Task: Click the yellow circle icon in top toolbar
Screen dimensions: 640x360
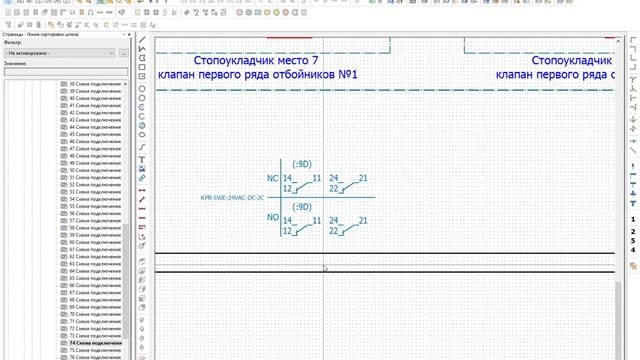Action: pyautogui.click(x=267, y=13)
